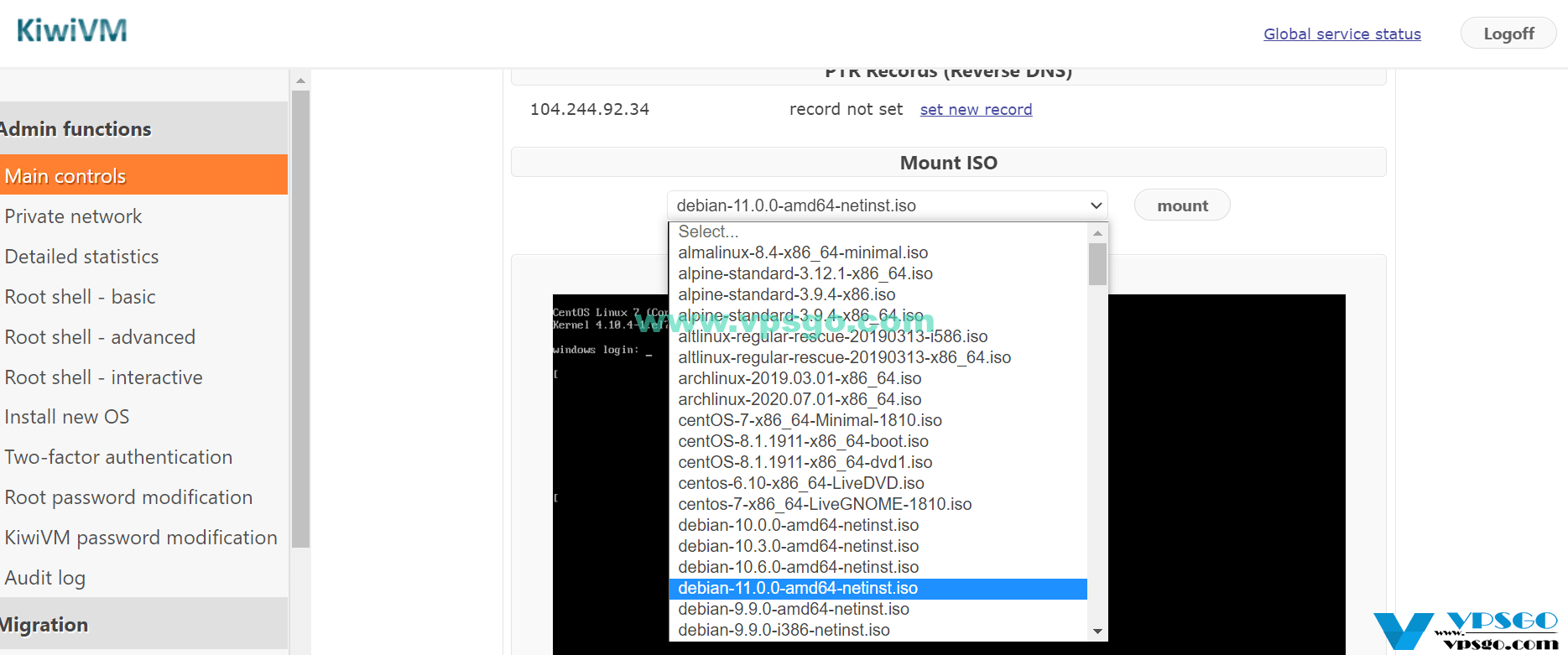Select centOS-8.1.1911-x86_64-boot.iso option
The width and height of the screenshot is (1568, 655).
pyautogui.click(x=878, y=441)
